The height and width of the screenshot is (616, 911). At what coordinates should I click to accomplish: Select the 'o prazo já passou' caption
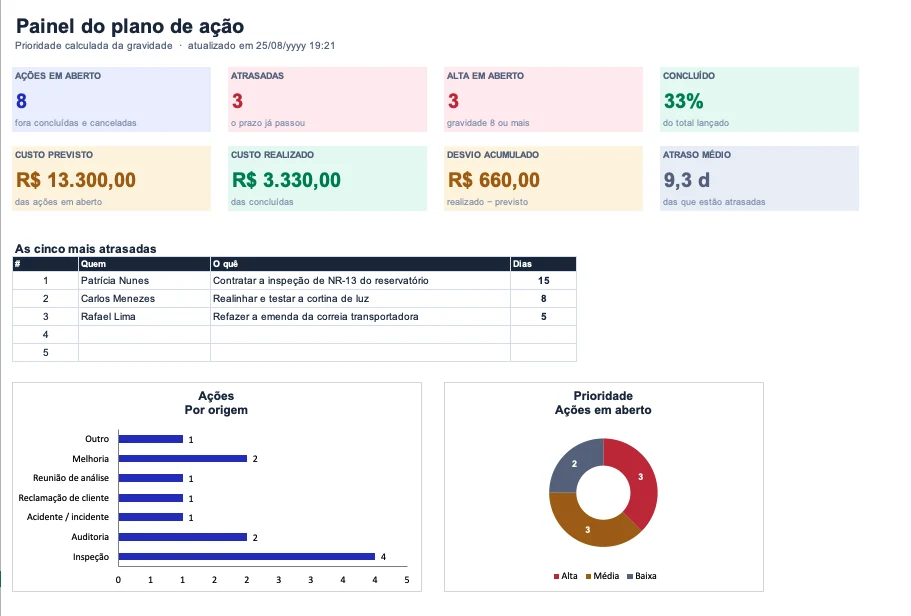tap(268, 123)
